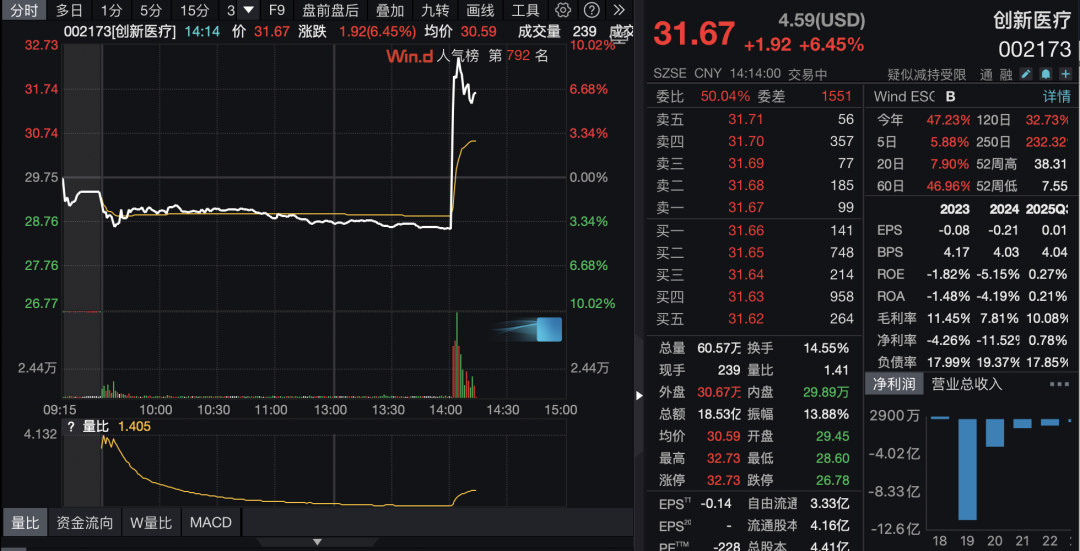The image size is (1080, 551).
Task: Expand more toolbar options with double chevron
Action: coord(619,10)
